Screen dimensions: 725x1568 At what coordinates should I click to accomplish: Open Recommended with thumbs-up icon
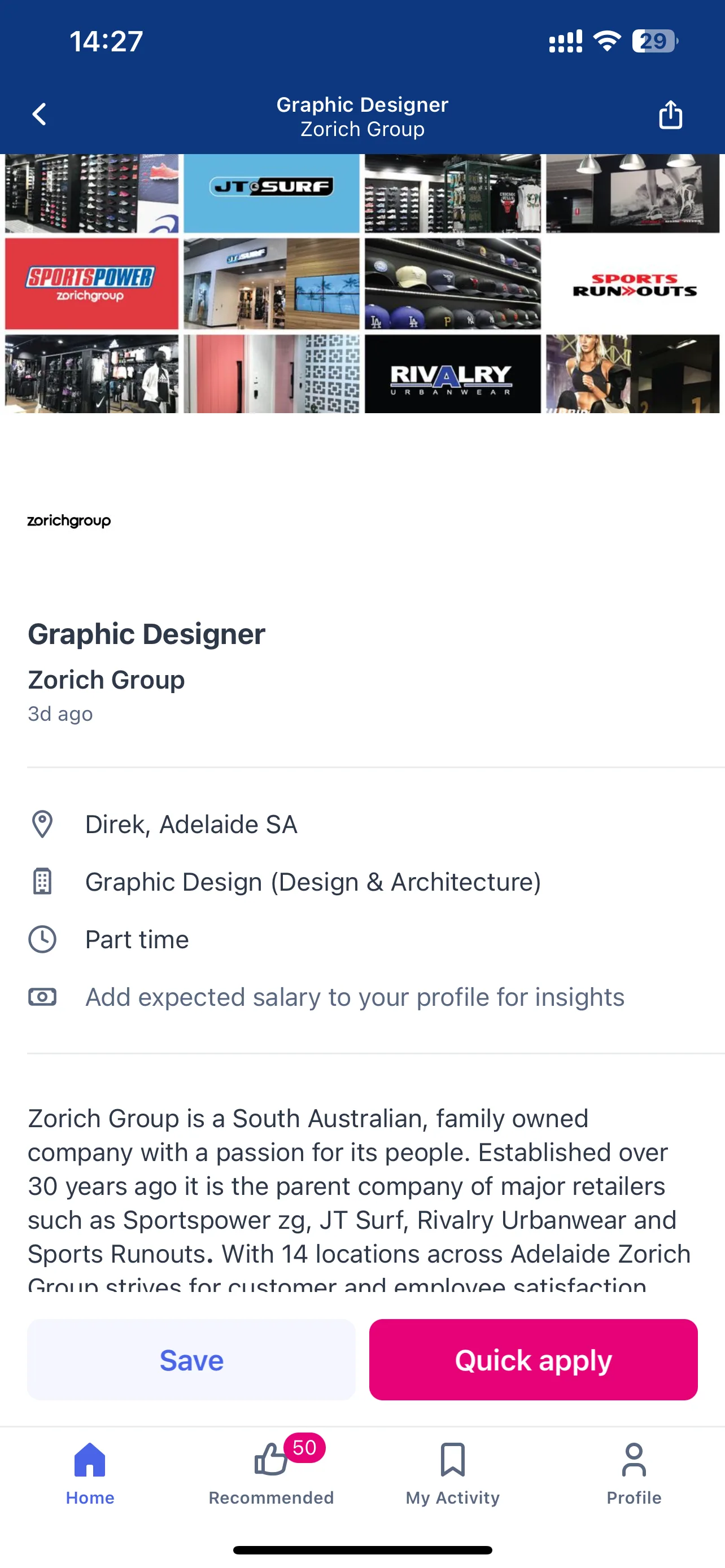[271, 1470]
